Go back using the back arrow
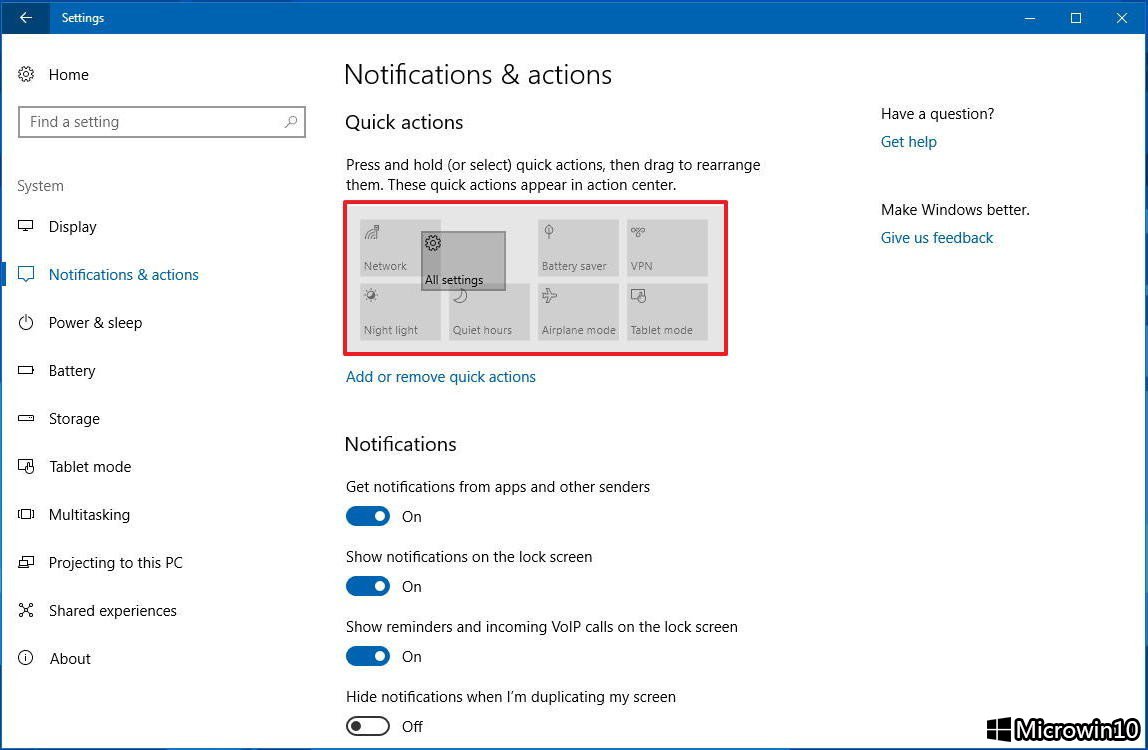This screenshot has height=750, width=1148. (x=26, y=18)
